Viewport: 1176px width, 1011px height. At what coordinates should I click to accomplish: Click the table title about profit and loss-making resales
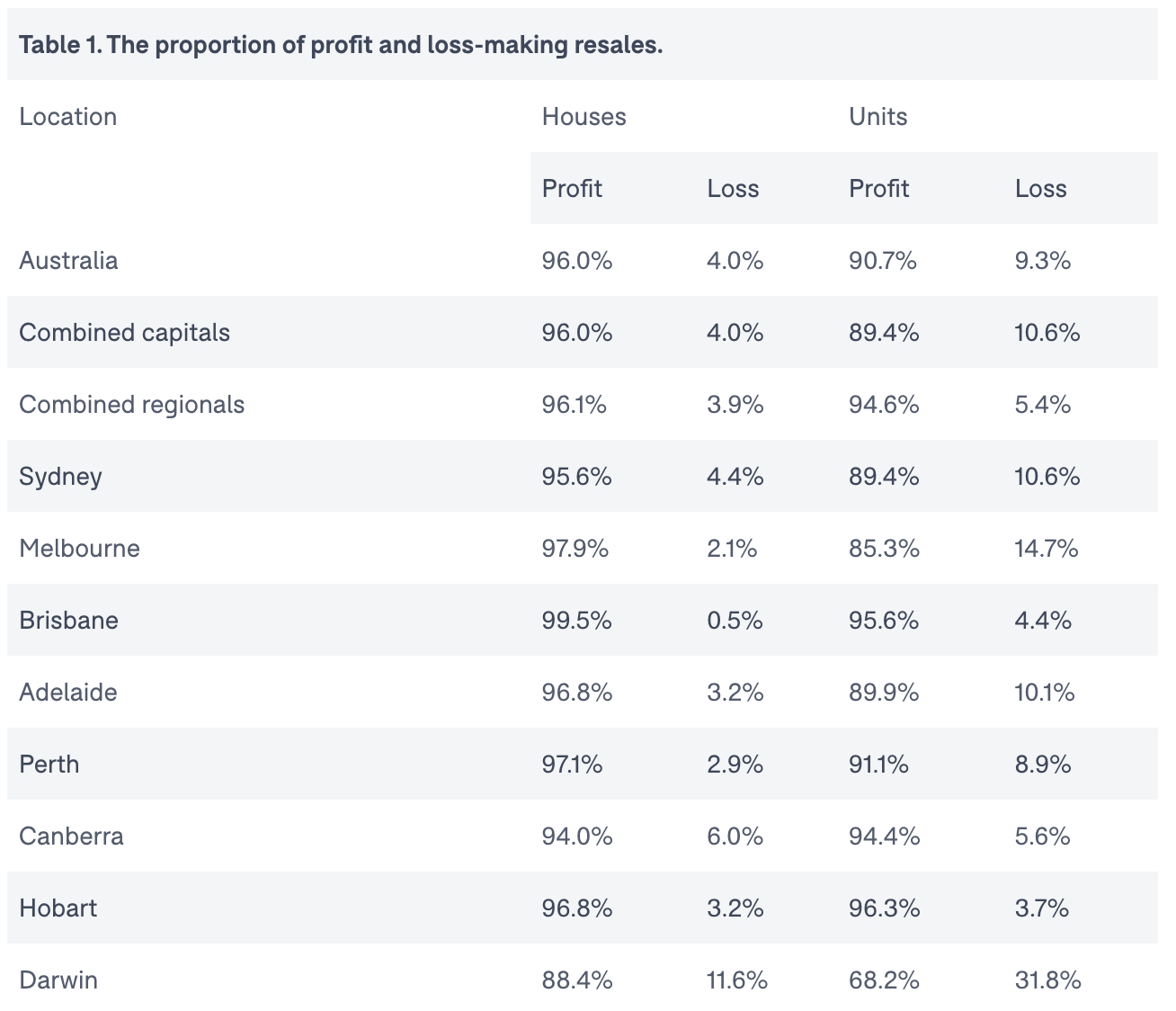[x=341, y=45]
